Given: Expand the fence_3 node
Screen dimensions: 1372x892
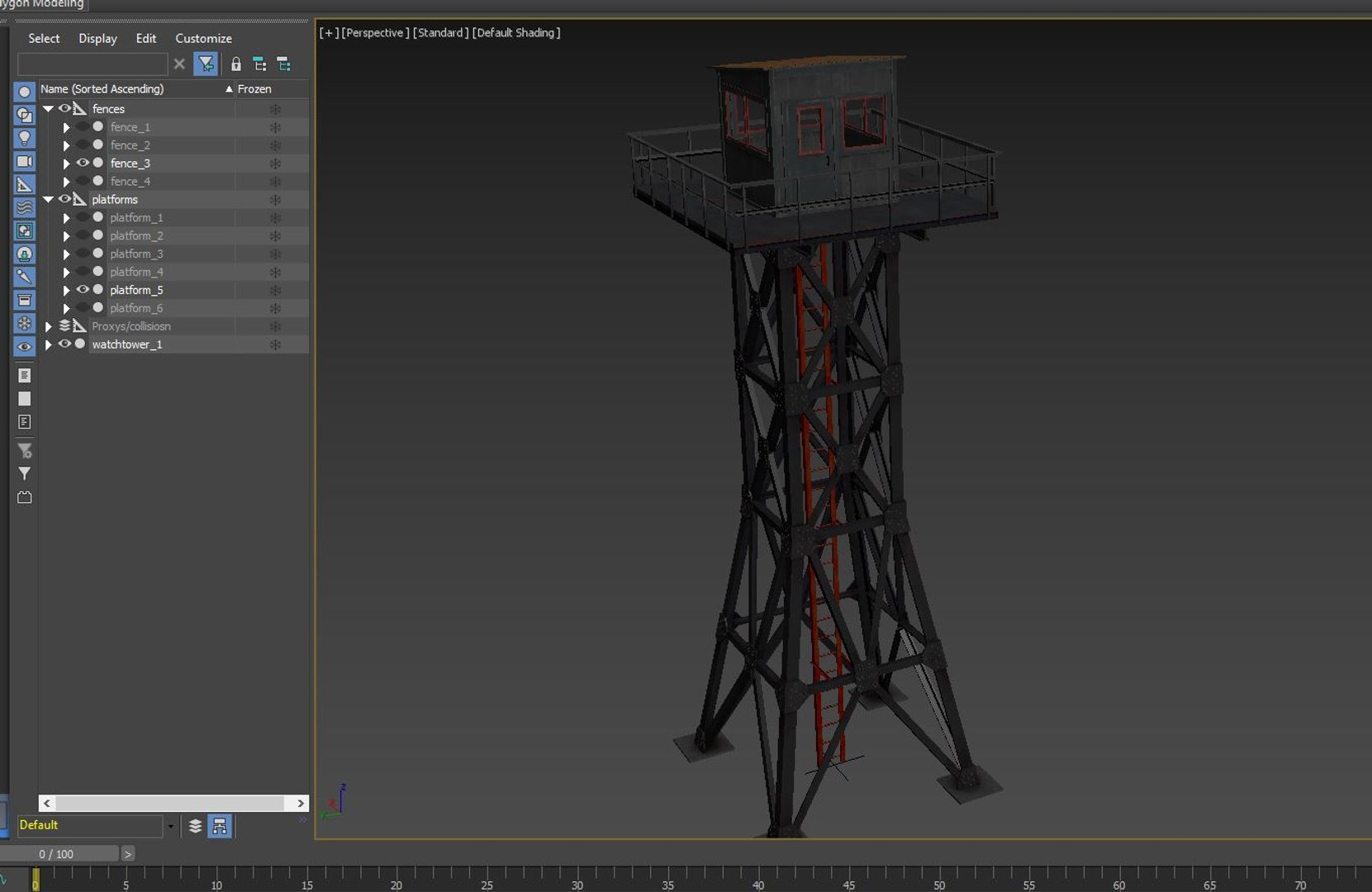Looking at the screenshot, I should click(x=66, y=164).
